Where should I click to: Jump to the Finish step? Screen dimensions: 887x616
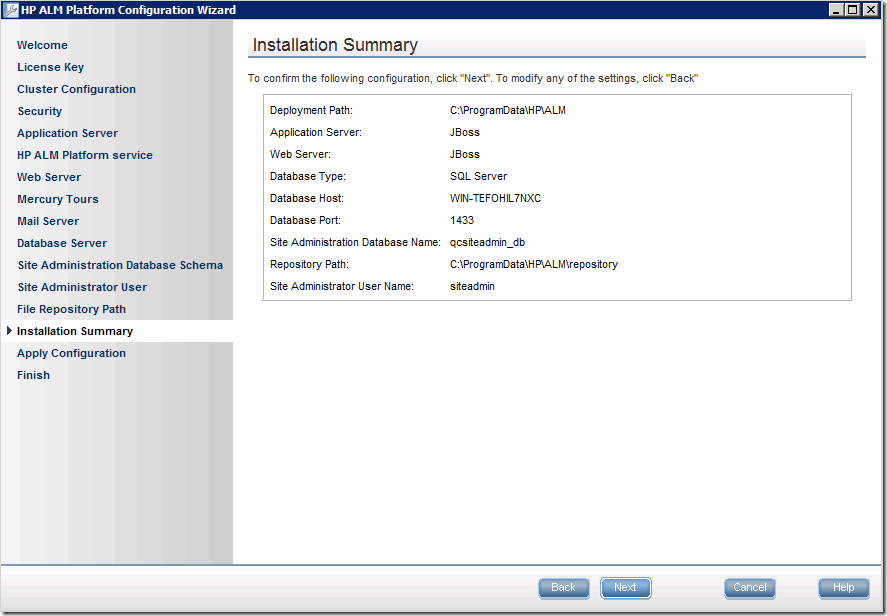33,376
